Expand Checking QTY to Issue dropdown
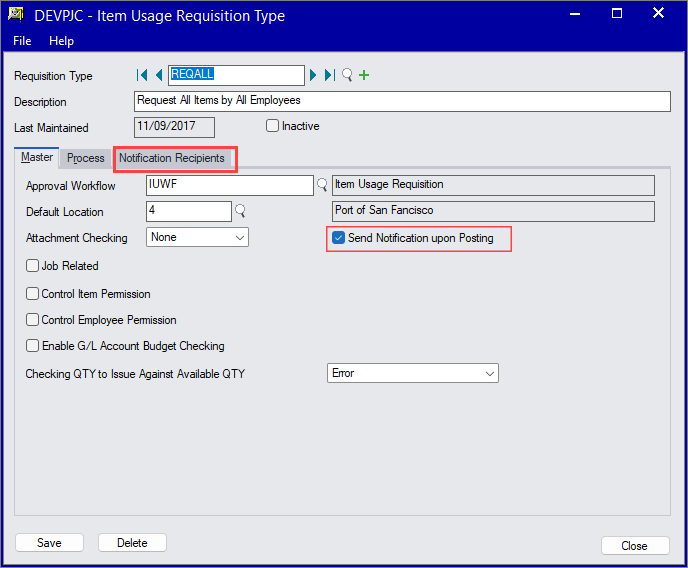The width and height of the screenshot is (688, 568). tap(489, 373)
